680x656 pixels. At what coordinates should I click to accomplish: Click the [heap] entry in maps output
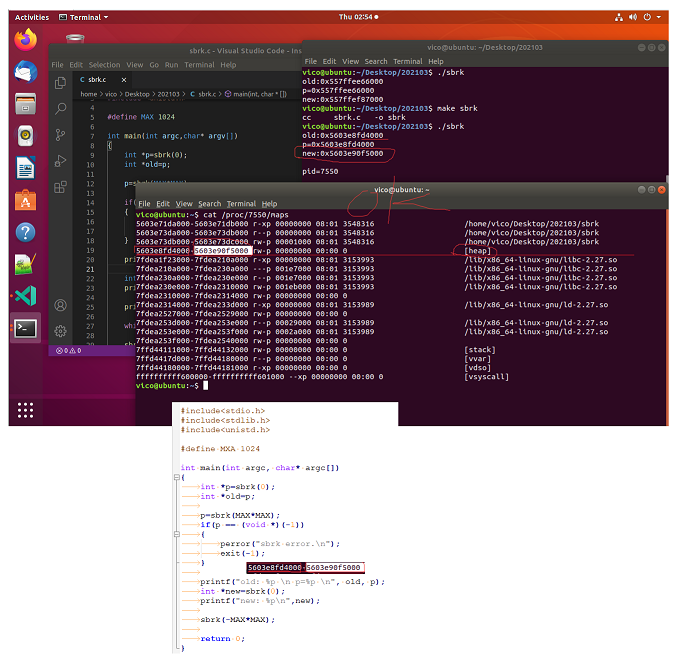coord(477,251)
